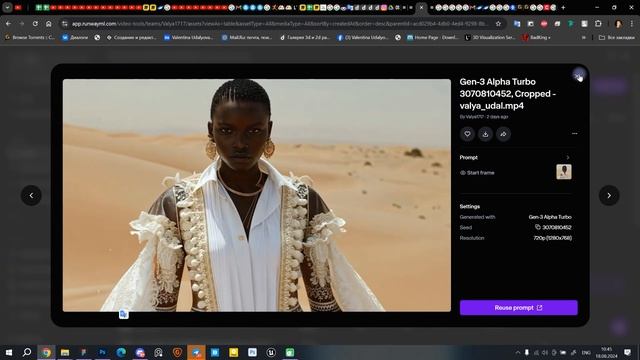The width and height of the screenshot is (640, 360).
Task: Click the translate icon below the video
Action: tap(123, 314)
